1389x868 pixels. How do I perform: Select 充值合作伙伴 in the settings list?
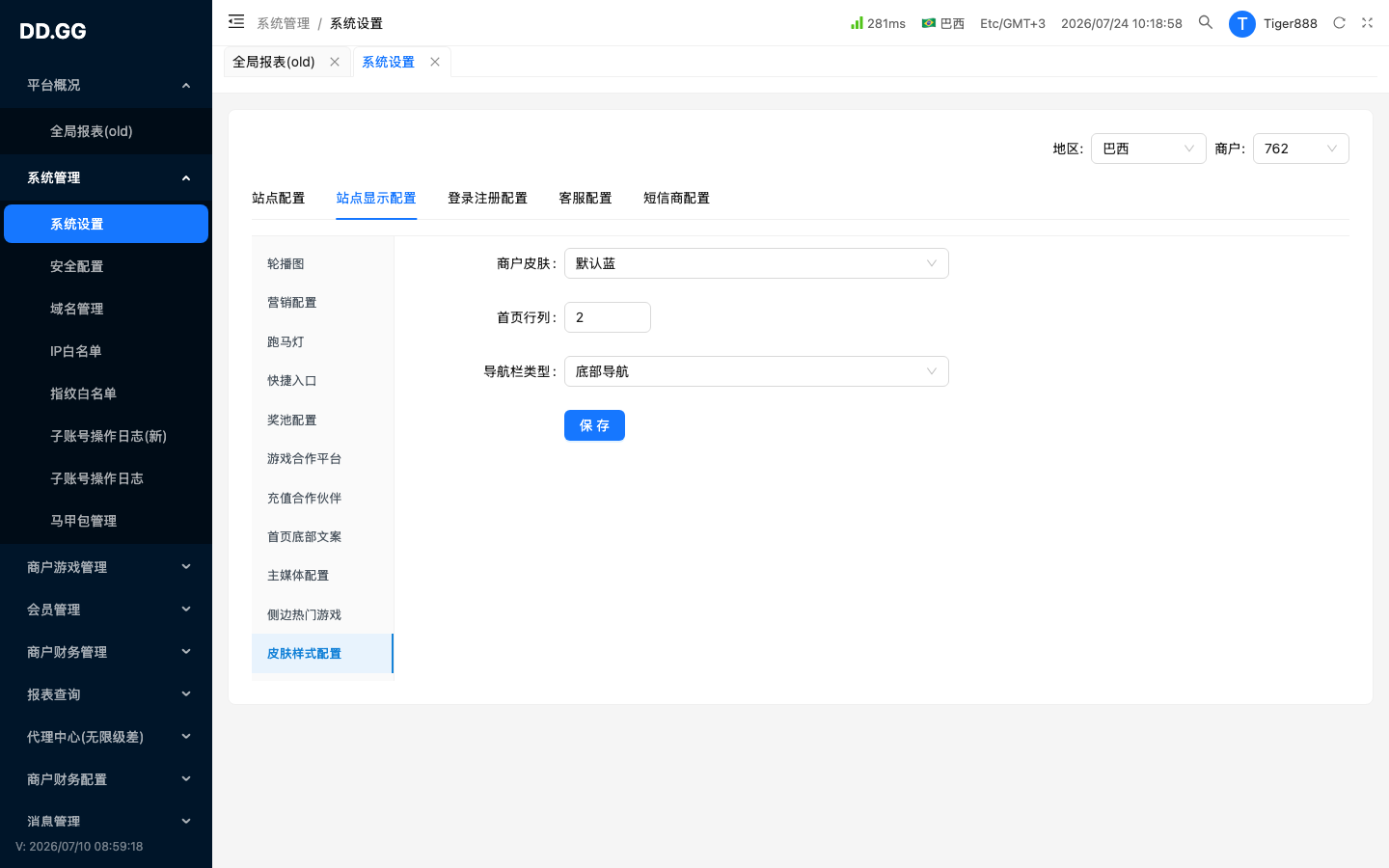pos(322,498)
